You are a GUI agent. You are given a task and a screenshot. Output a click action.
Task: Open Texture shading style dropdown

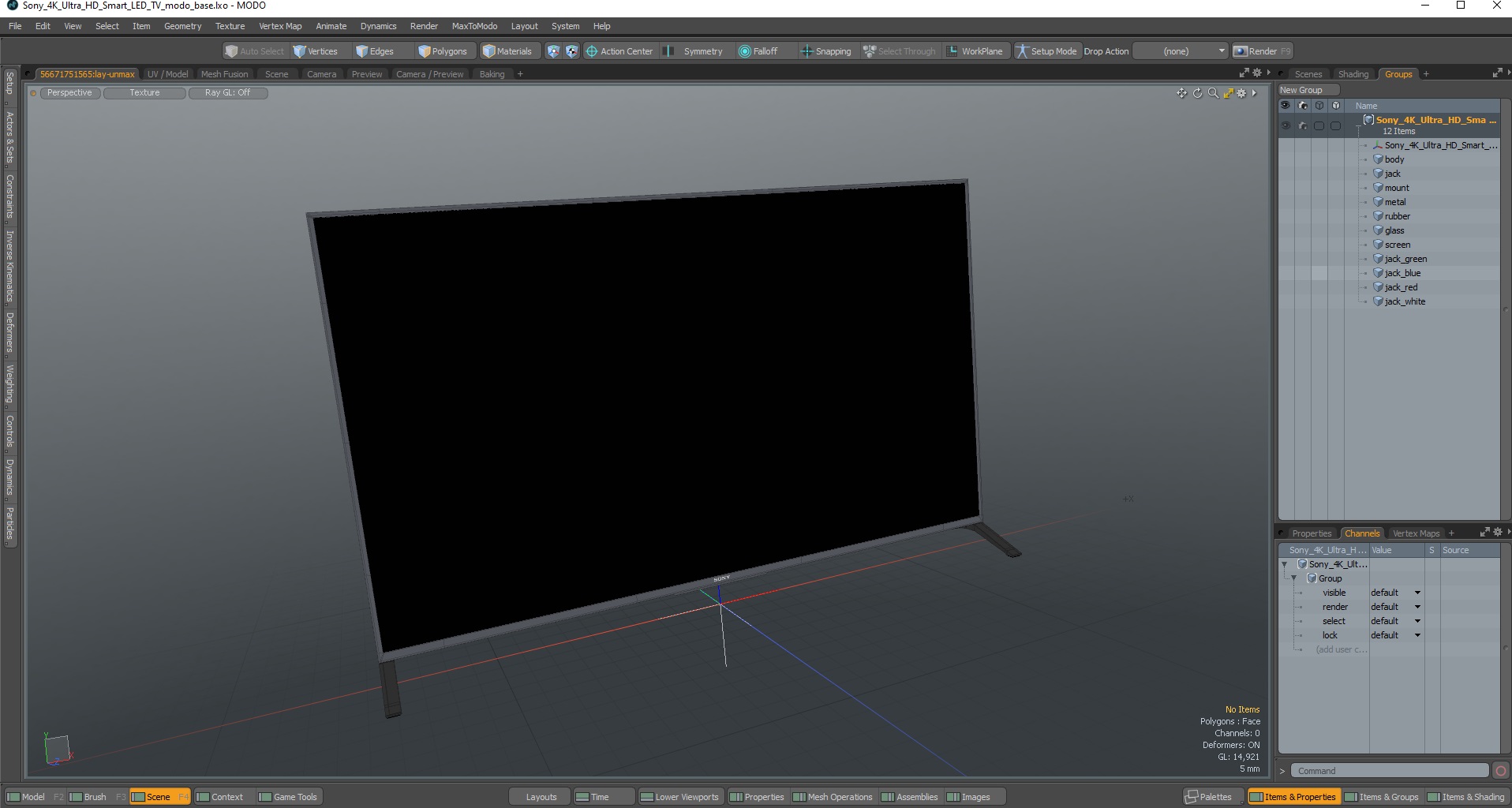point(144,93)
